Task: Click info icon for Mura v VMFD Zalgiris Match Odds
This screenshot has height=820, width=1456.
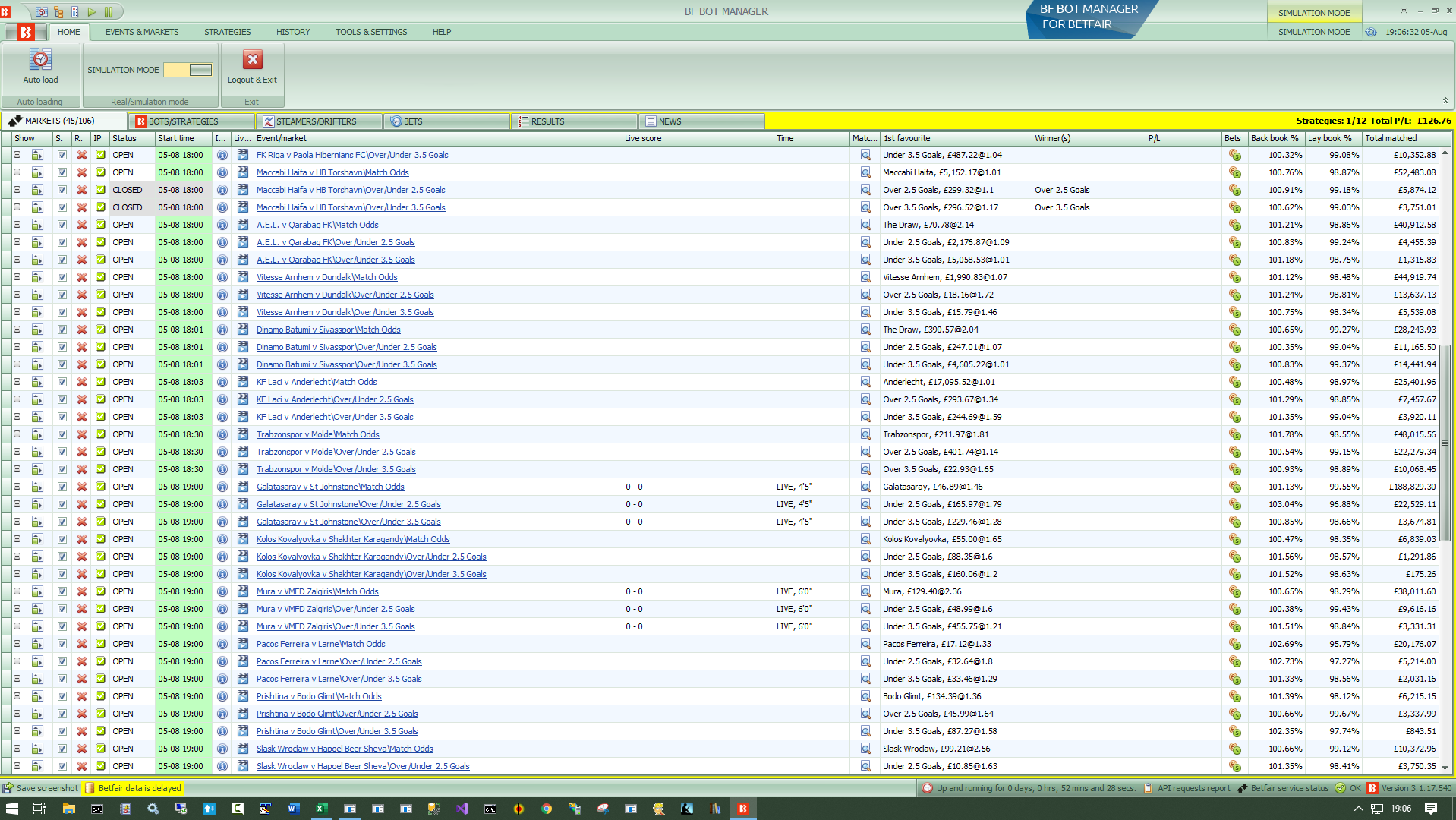Action: click(222, 591)
